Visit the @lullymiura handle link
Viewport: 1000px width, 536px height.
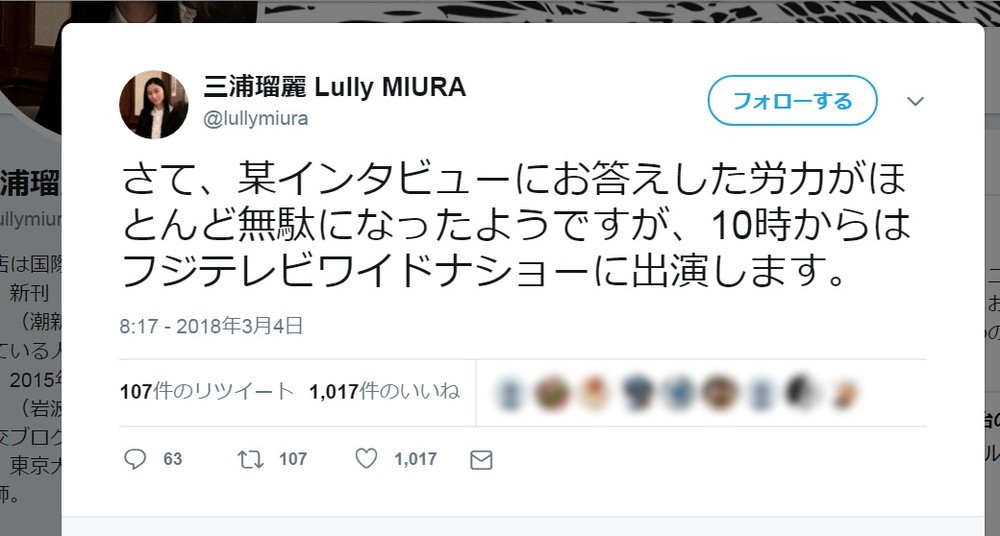point(256,119)
